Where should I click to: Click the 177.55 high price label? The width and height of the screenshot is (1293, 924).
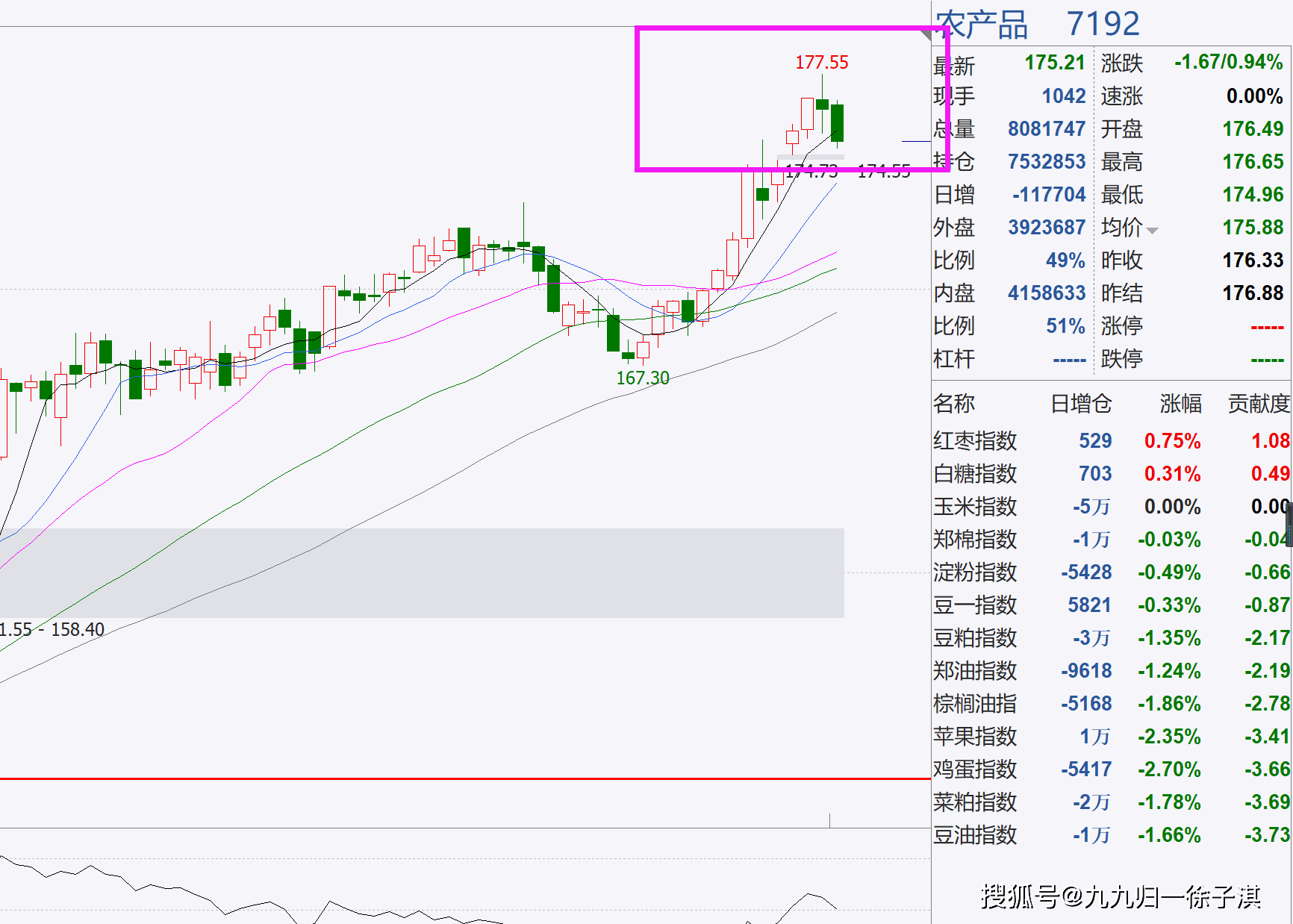(x=822, y=63)
